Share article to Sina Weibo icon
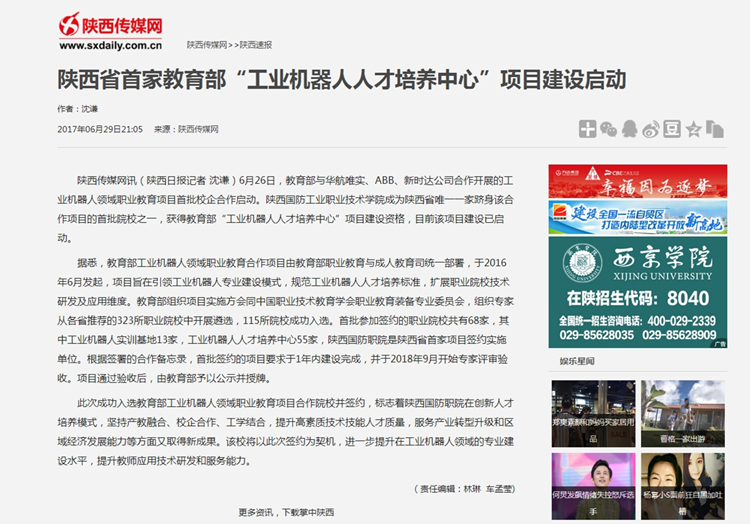Image resolution: width=750 pixels, height=524 pixels. point(651,129)
